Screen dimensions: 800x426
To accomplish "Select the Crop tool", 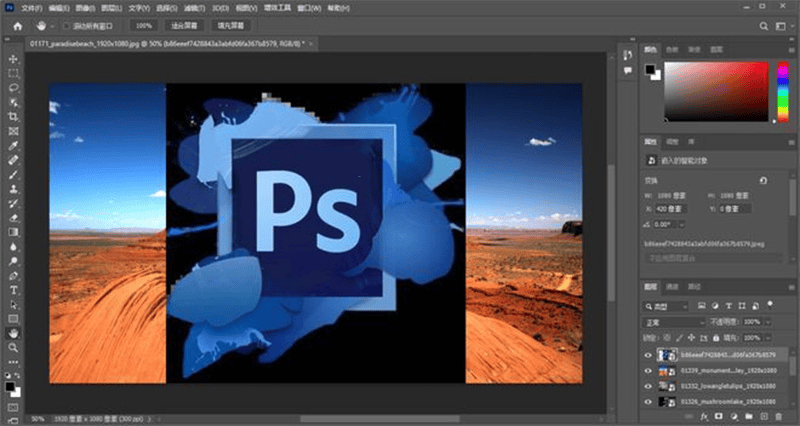I will (13, 117).
